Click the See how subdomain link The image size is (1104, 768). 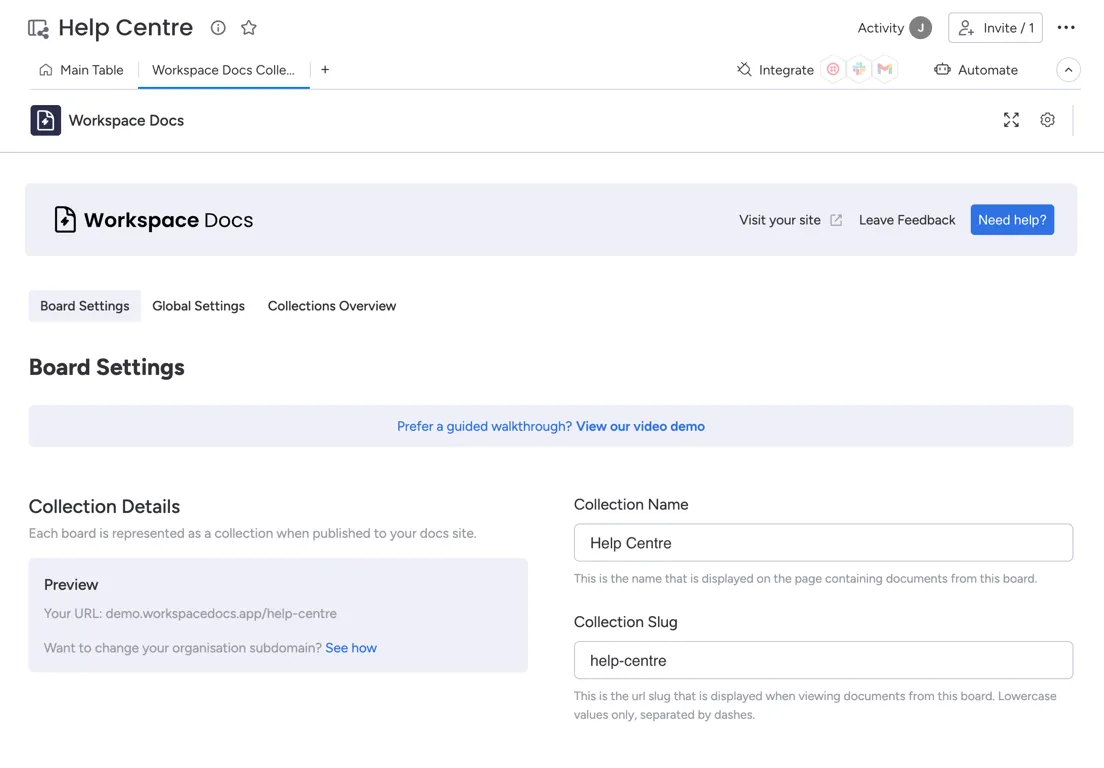(x=351, y=648)
